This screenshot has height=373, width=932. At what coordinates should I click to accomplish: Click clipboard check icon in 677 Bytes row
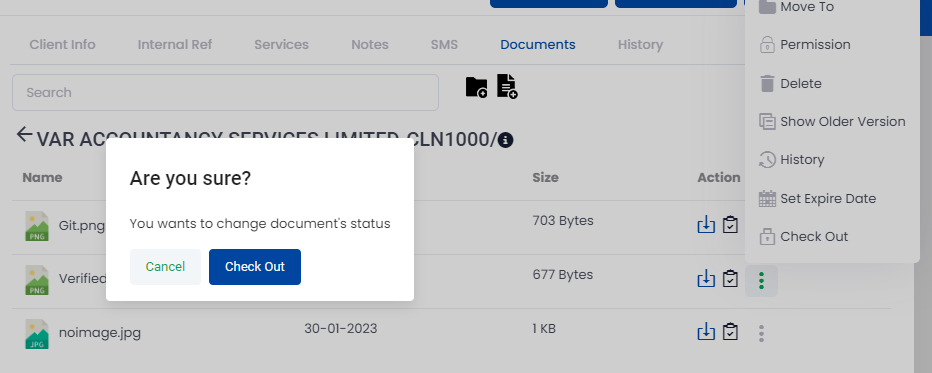click(x=730, y=279)
